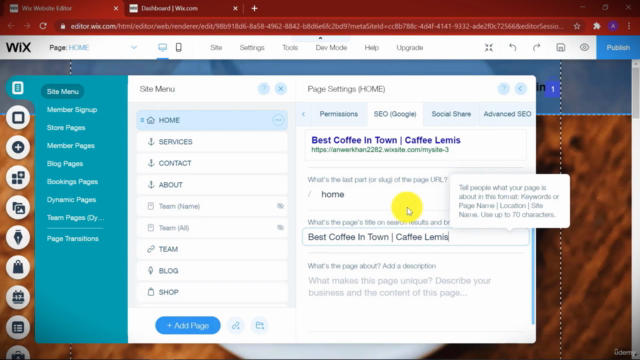Redo action in top bar
Viewport: 640px width, 360px height.
point(536,47)
